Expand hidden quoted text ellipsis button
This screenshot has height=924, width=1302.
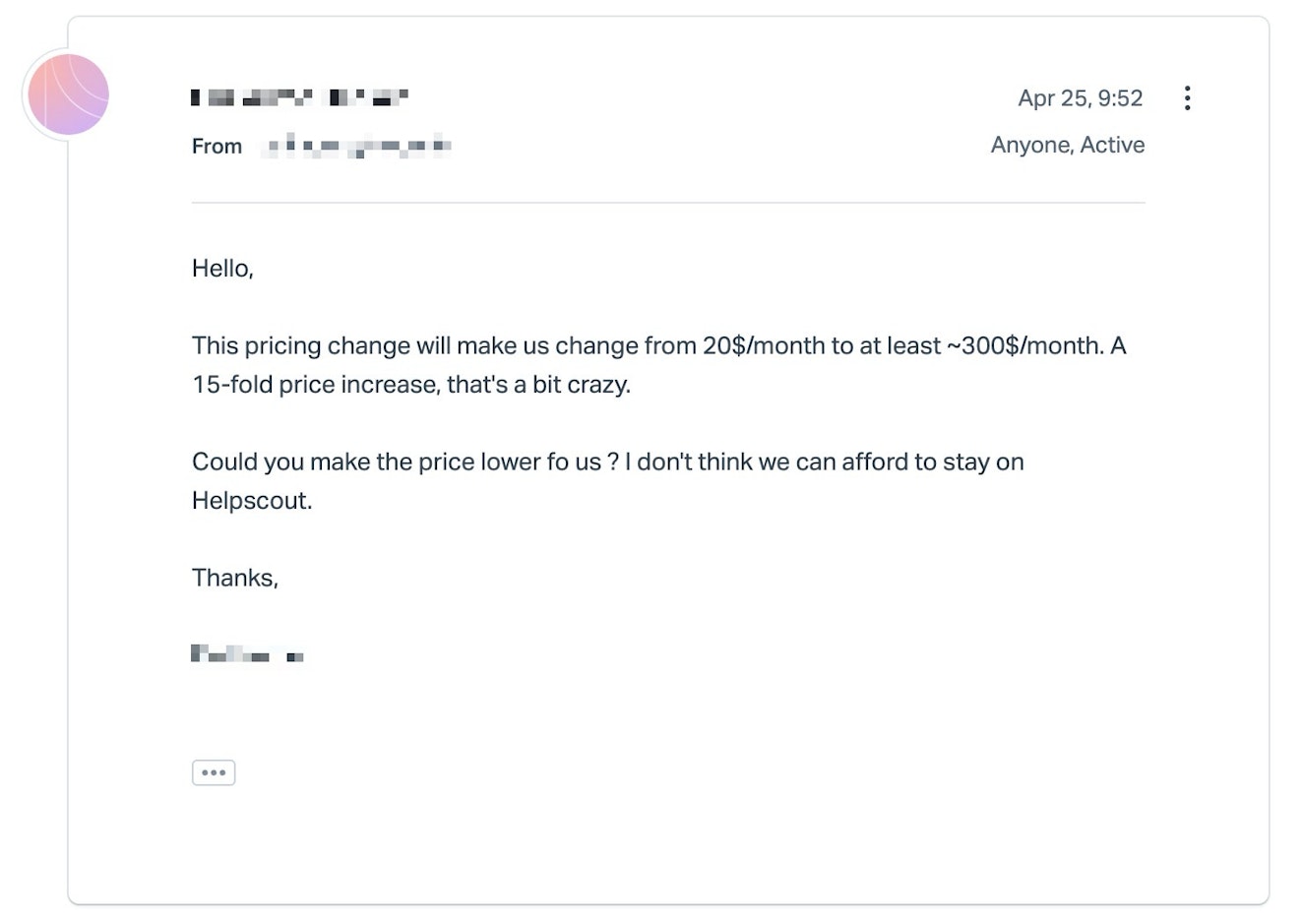click(214, 772)
